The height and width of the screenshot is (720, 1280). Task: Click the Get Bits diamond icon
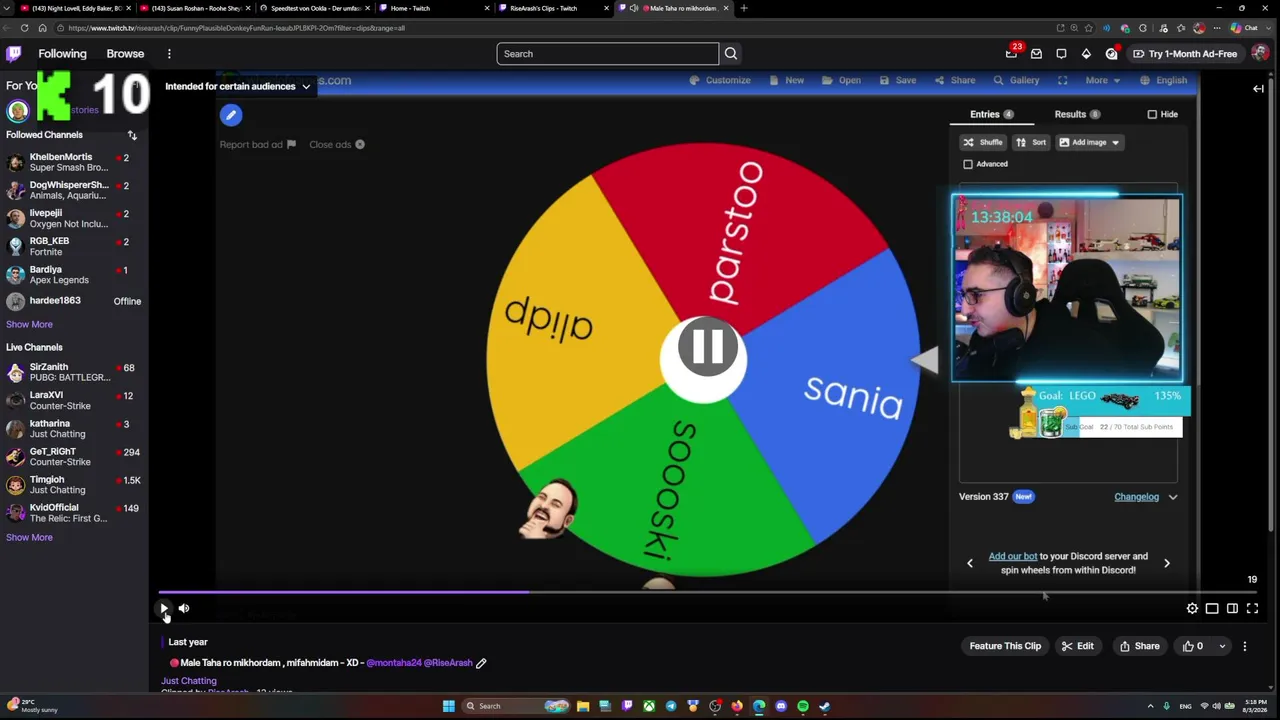[1086, 54]
